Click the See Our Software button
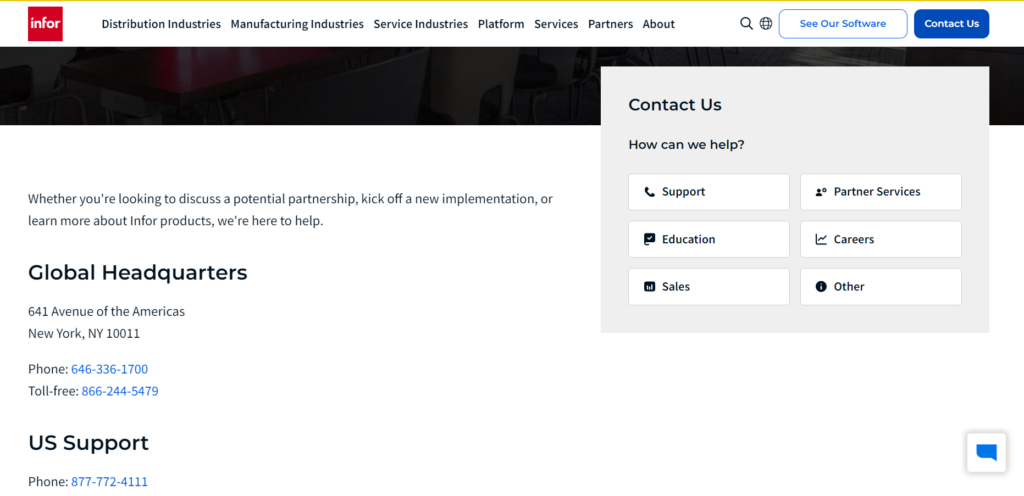This screenshot has height=496, width=1024. 842,23
